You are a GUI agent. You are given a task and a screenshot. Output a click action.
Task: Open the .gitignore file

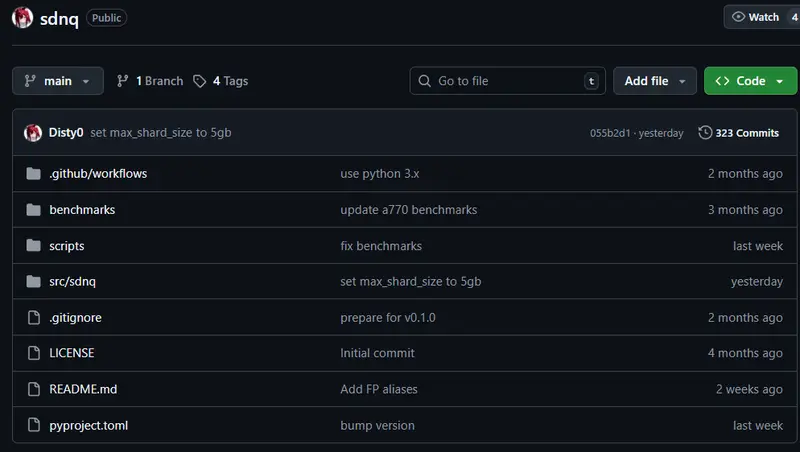point(75,318)
